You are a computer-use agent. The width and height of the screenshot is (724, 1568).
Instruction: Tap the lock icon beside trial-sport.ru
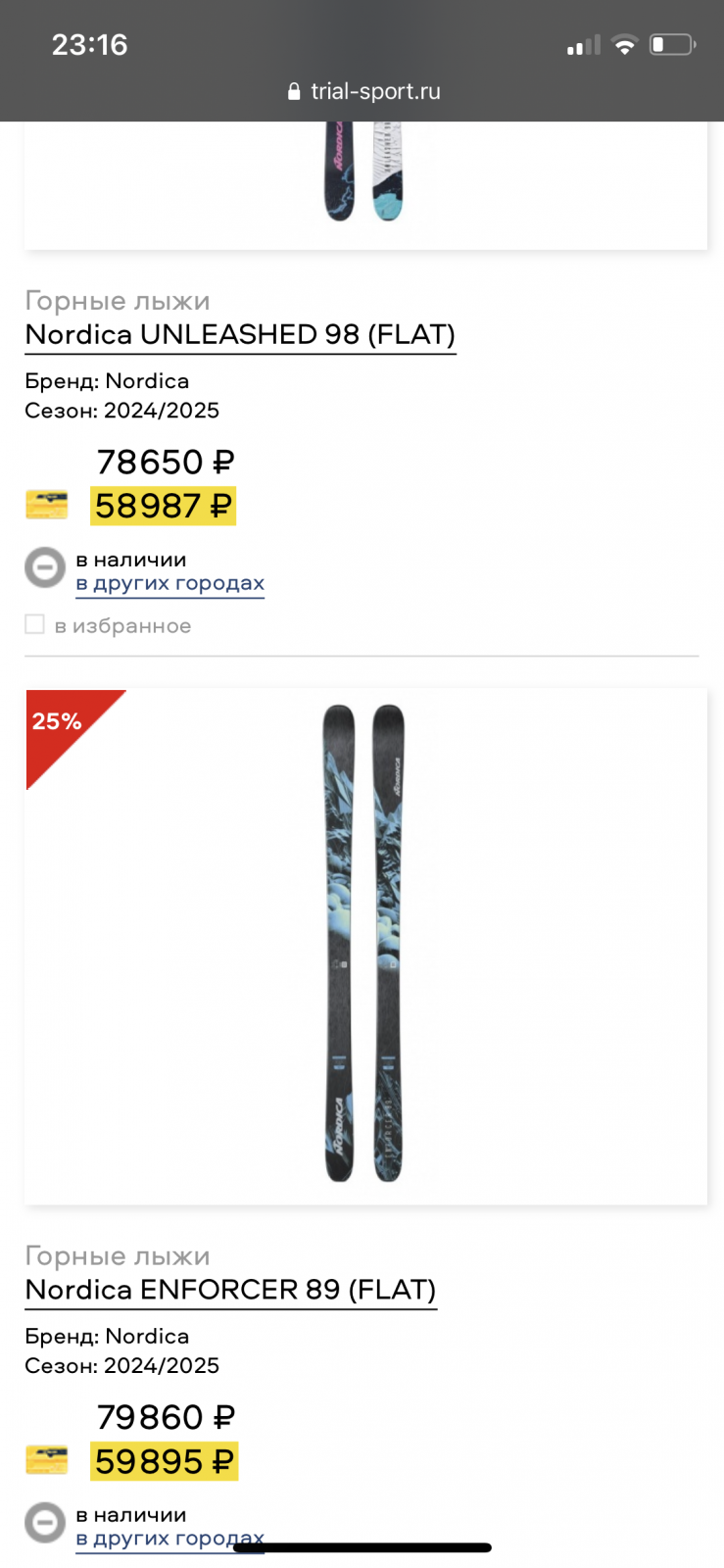tap(294, 91)
